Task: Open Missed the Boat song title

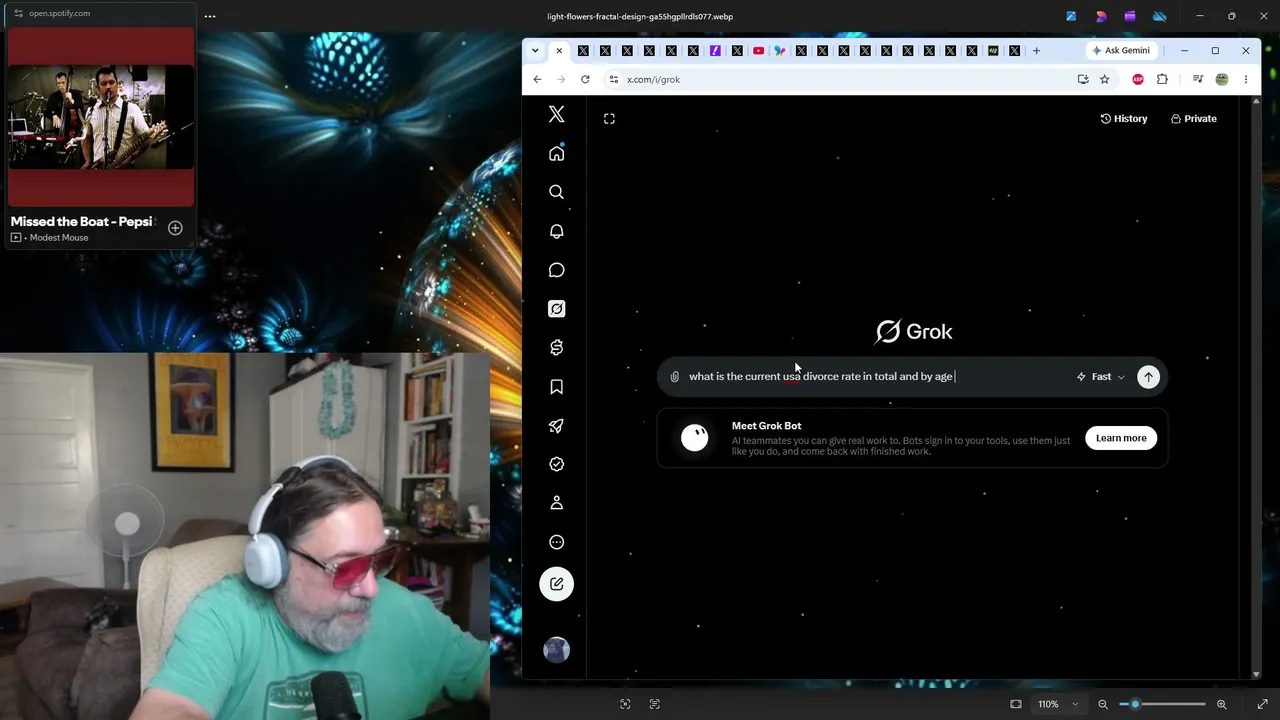Action: click(x=81, y=221)
